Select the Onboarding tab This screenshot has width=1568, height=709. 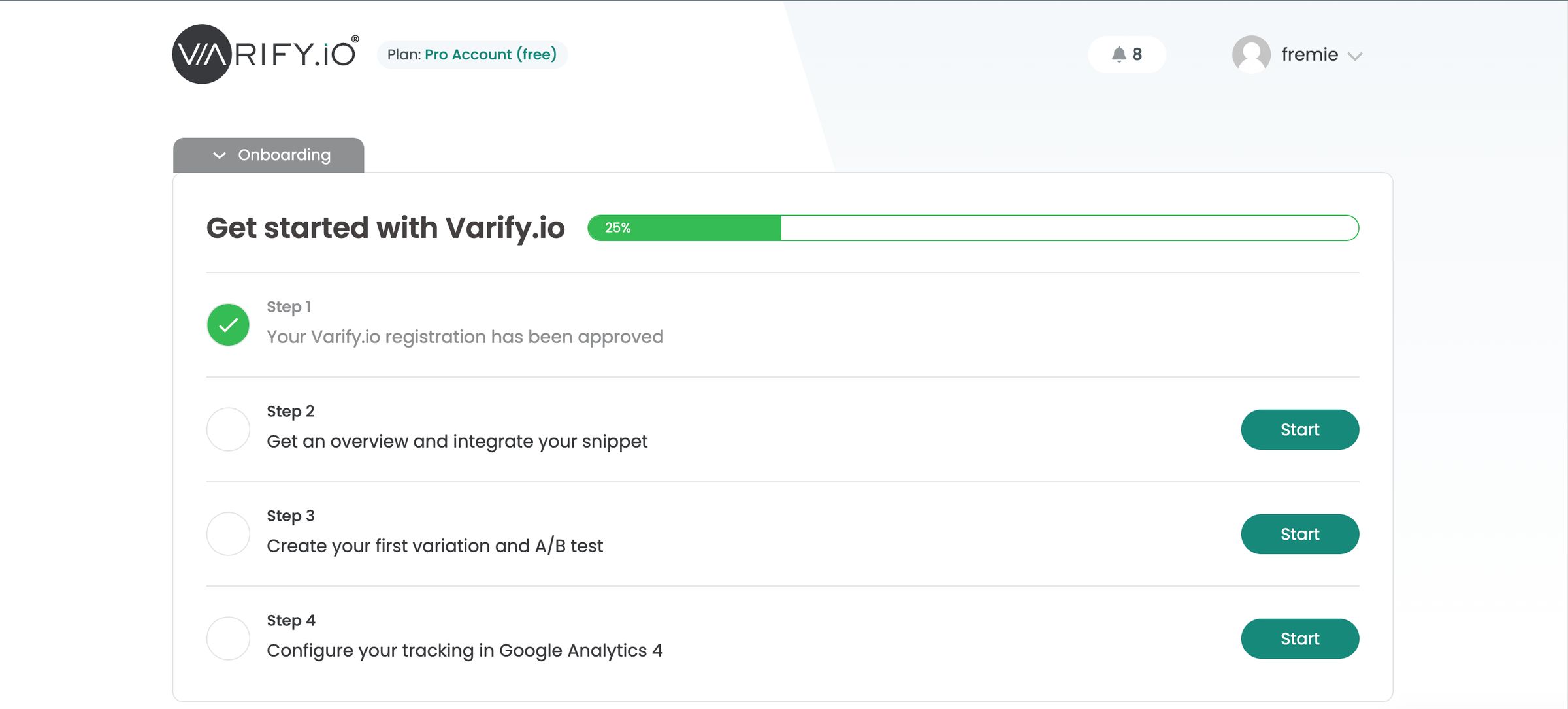(x=284, y=155)
